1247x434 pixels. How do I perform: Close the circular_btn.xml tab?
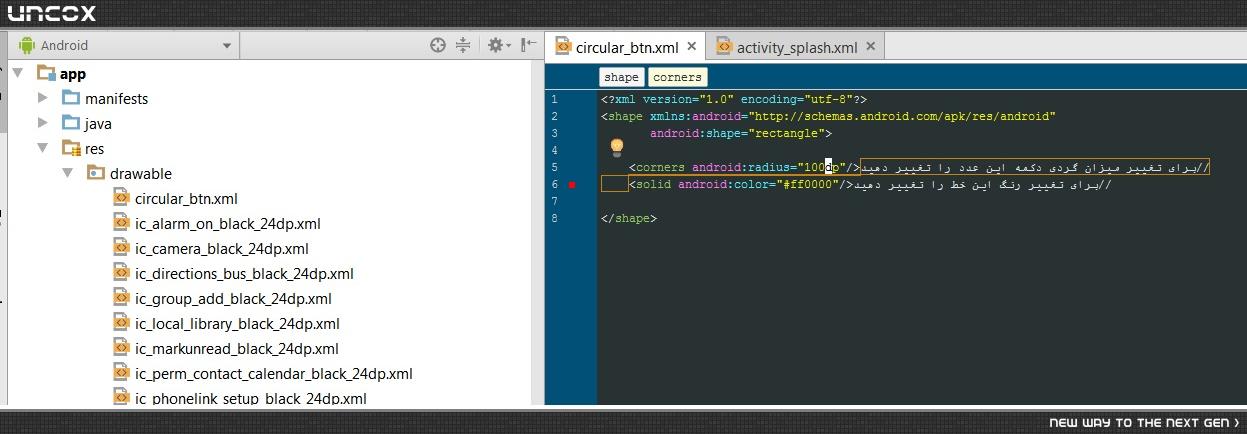[691, 46]
